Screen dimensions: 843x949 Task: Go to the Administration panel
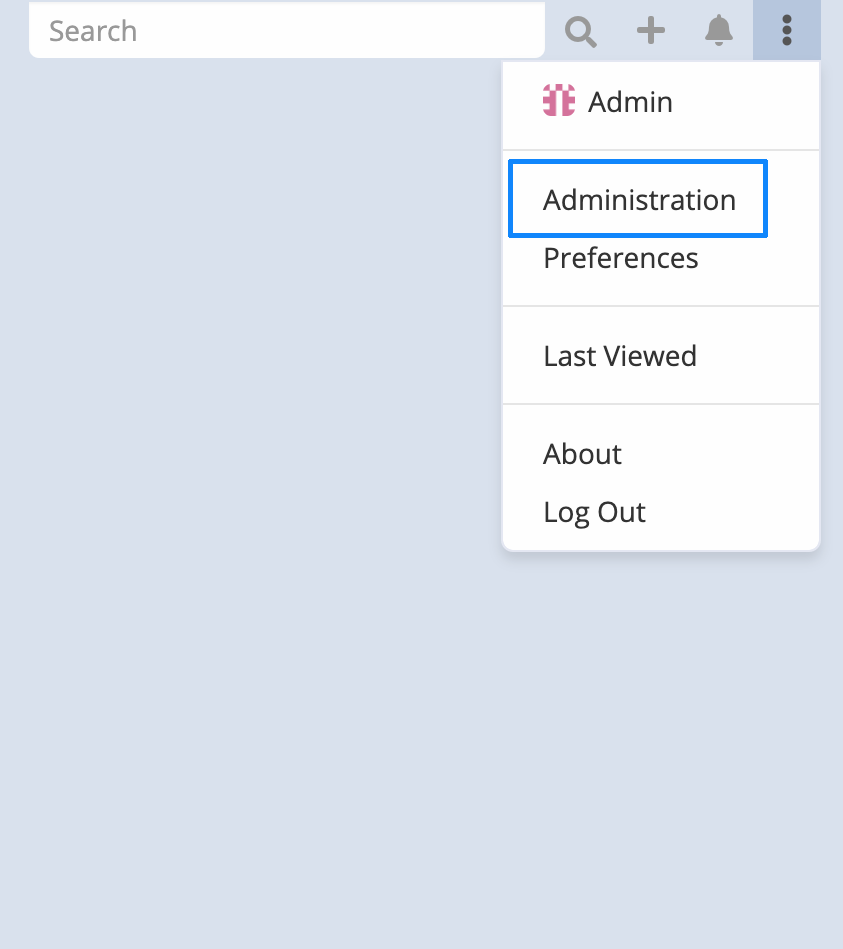[639, 200]
